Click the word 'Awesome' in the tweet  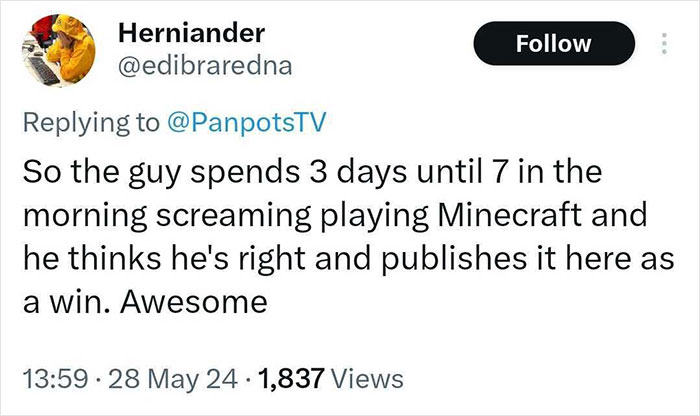(x=193, y=302)
